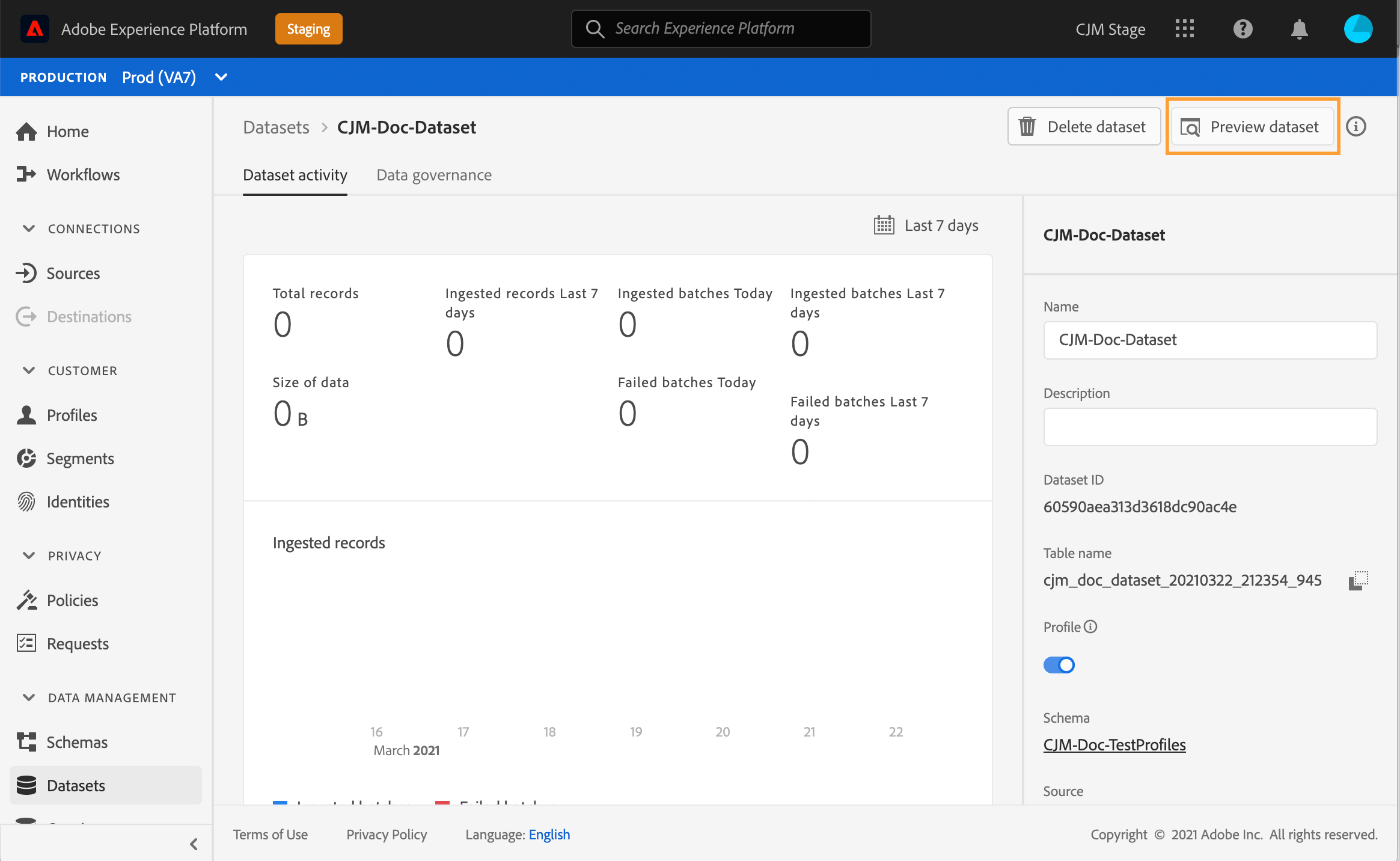This screenshot has height=861, width=1400.
Task: Expand the Prod (VA7) sandbox dropdown
Action: (221, 77)
